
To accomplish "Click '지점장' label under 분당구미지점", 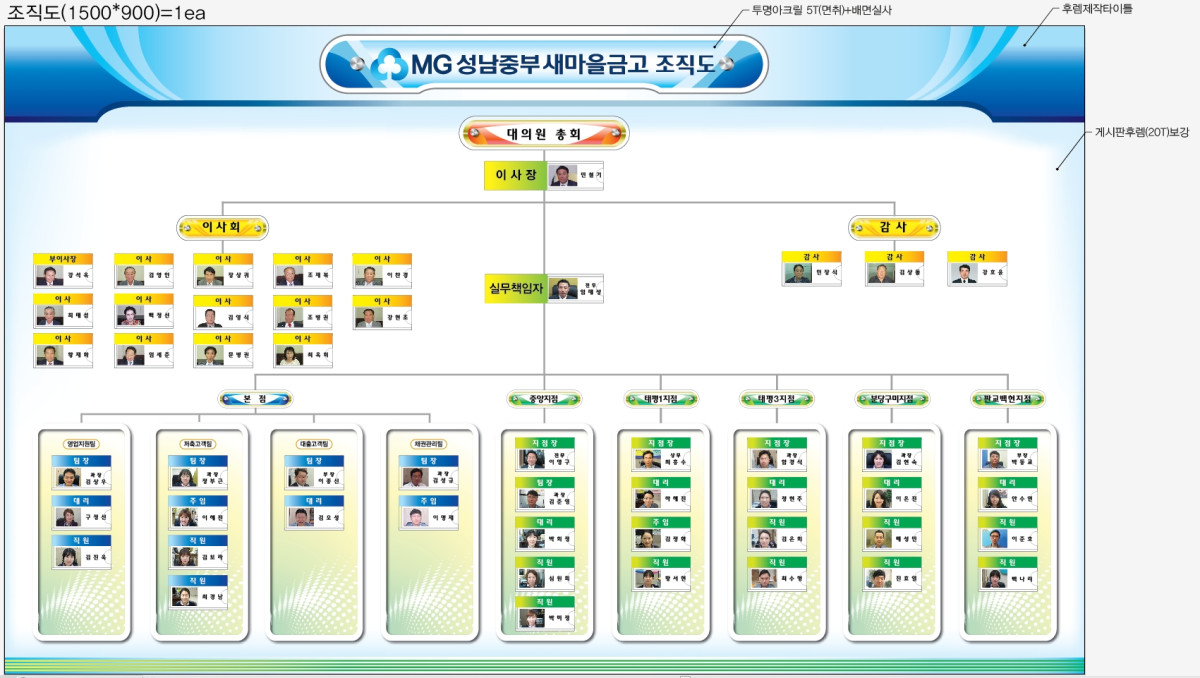I will 892,443.
